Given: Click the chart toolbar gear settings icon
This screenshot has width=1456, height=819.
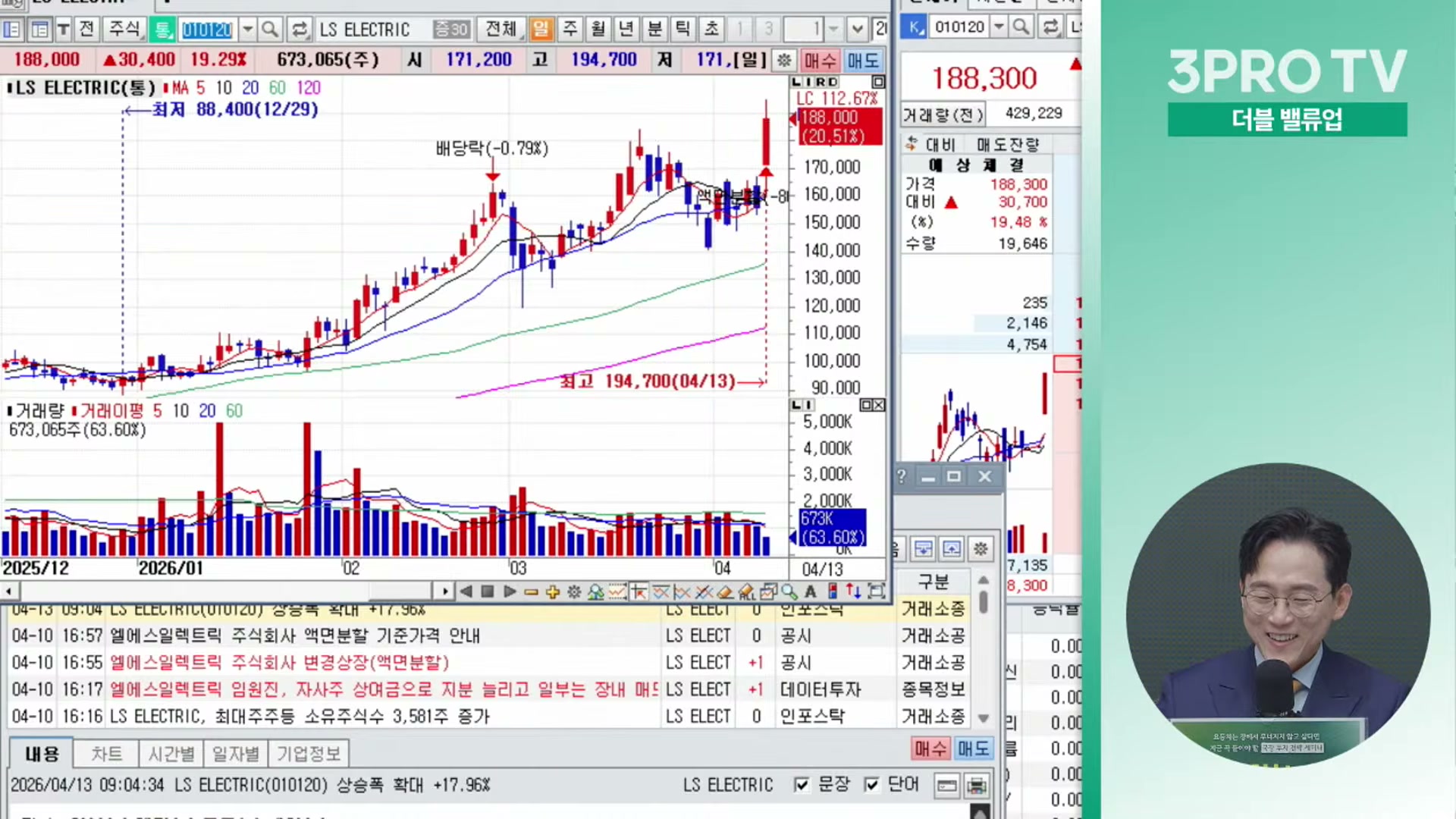Looking at the screenshot, I should [574, 591].
